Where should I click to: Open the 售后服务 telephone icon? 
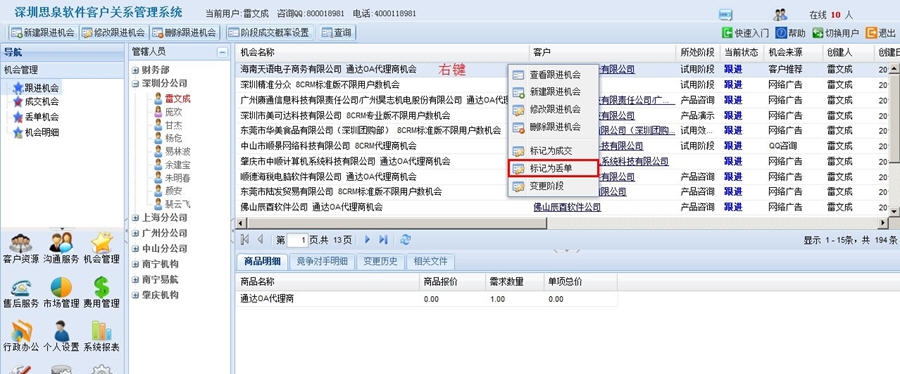coord(21,287)
